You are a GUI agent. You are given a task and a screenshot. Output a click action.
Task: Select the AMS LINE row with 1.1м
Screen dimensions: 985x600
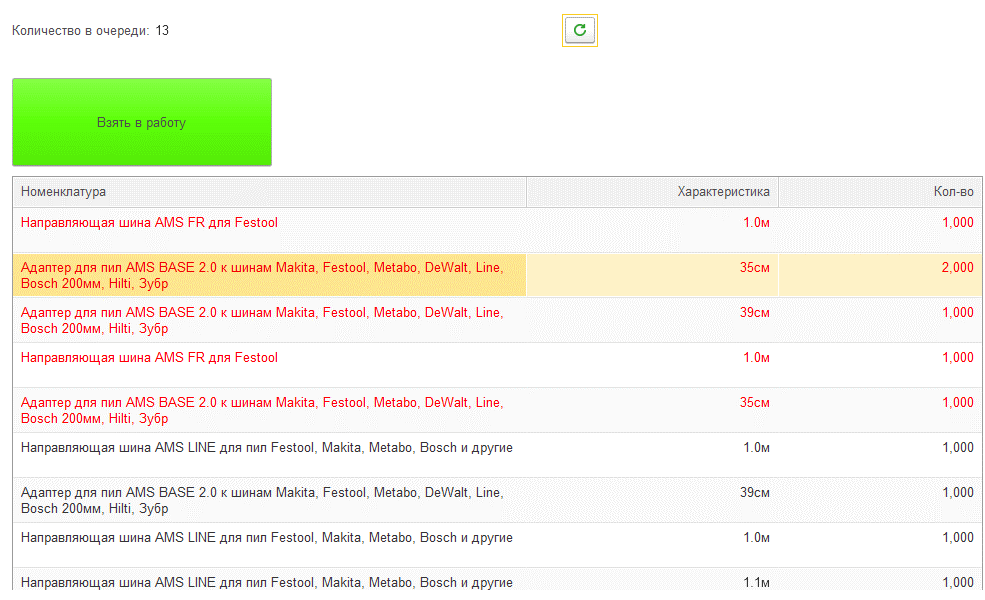[x=267, y=582]
